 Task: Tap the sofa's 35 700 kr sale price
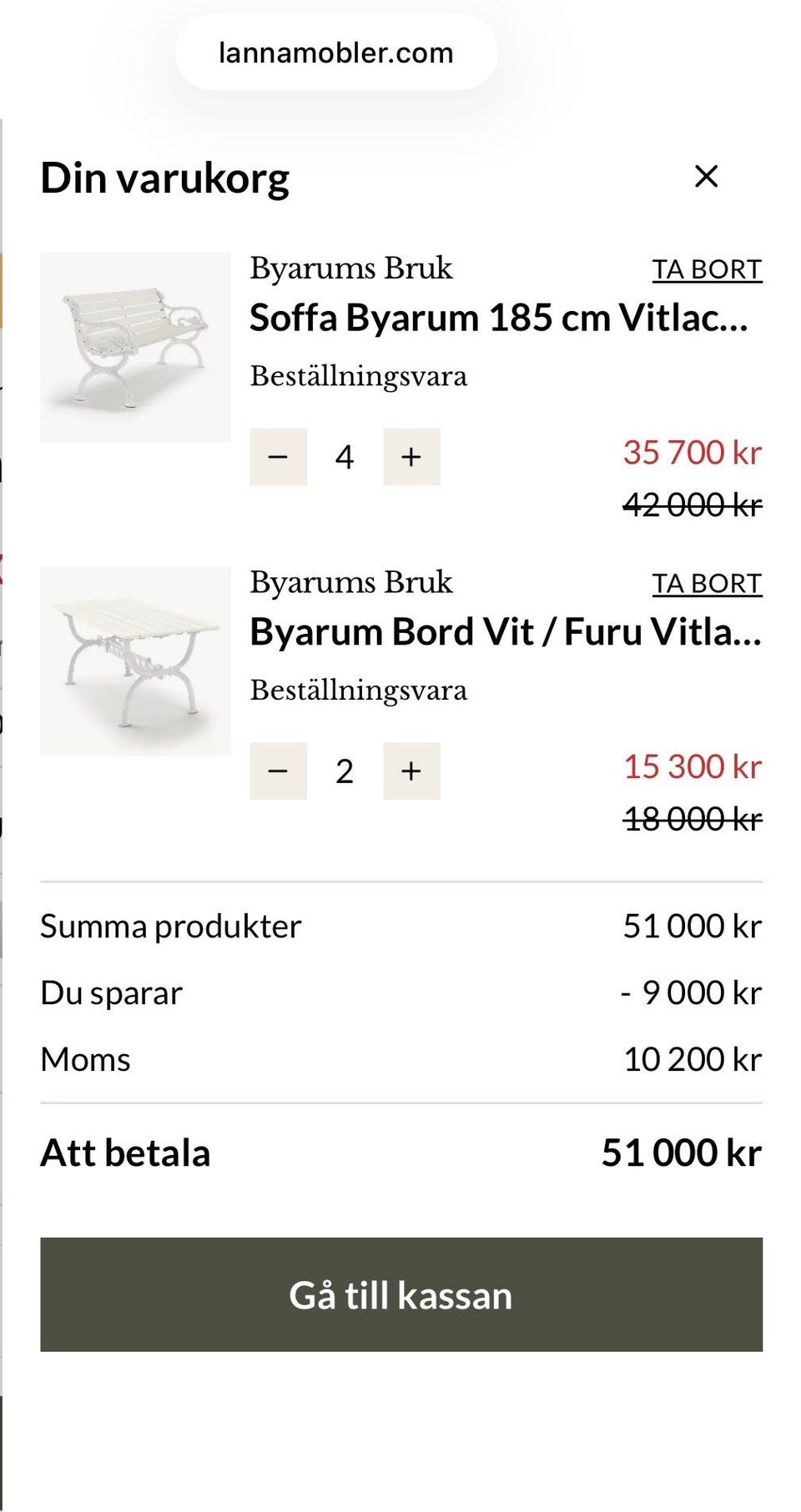click(x=692, y=453)
